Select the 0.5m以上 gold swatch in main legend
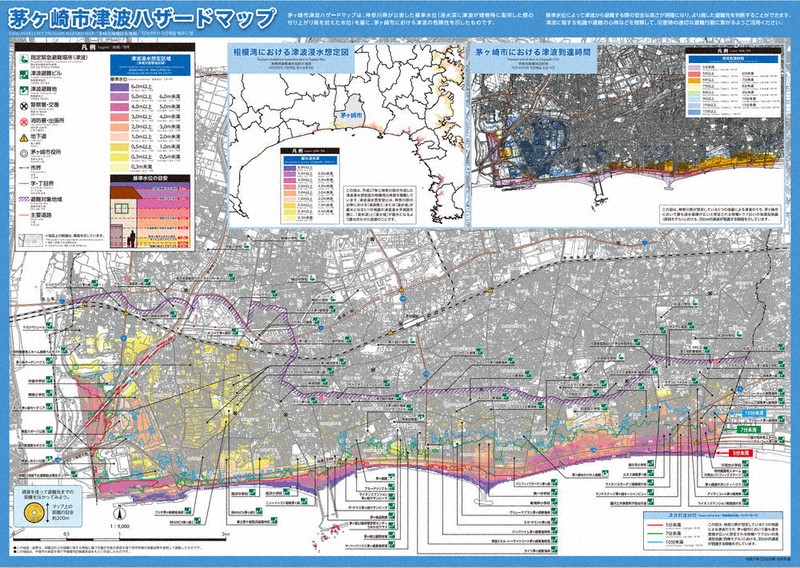 (119, 147)
